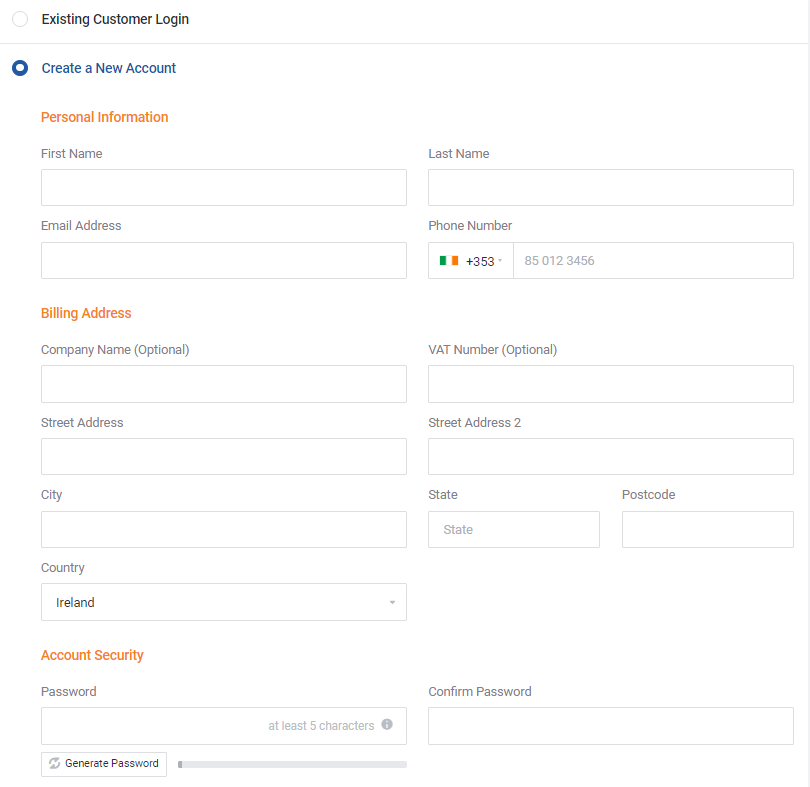Select the Create a New Account option
The height and width of the screenshot is (787, 810).
20,68
